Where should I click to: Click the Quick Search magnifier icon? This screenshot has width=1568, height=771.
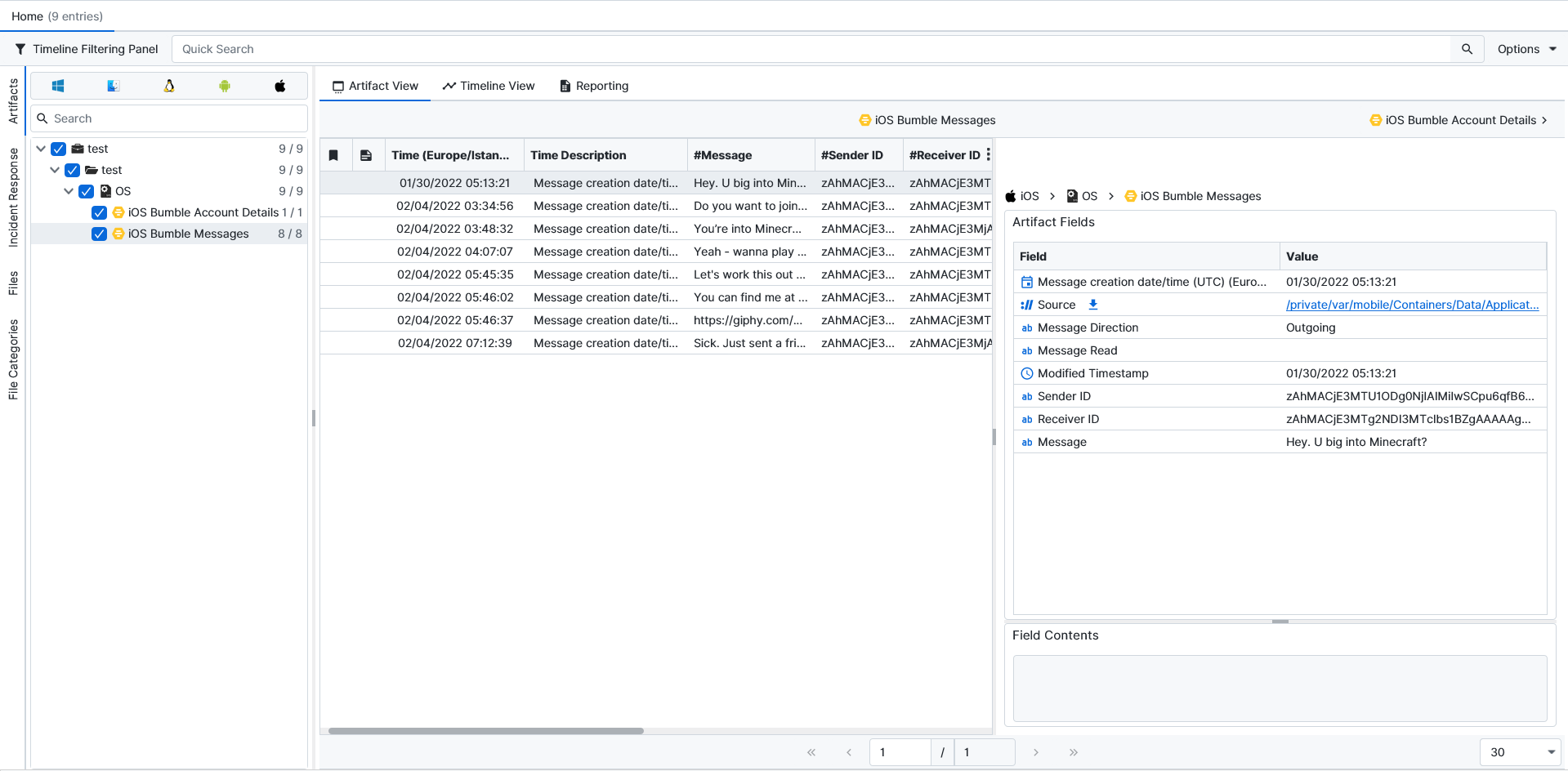pos(1467,49)
